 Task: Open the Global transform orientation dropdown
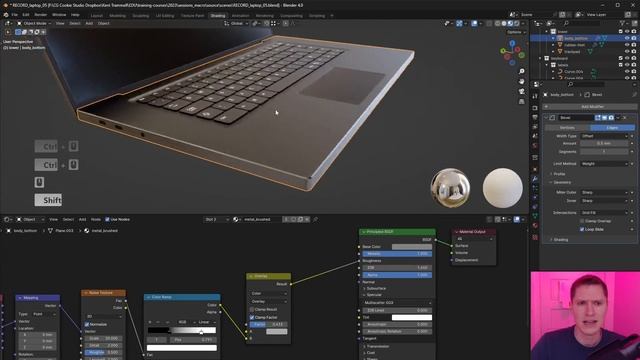click(x=237, y=23)
